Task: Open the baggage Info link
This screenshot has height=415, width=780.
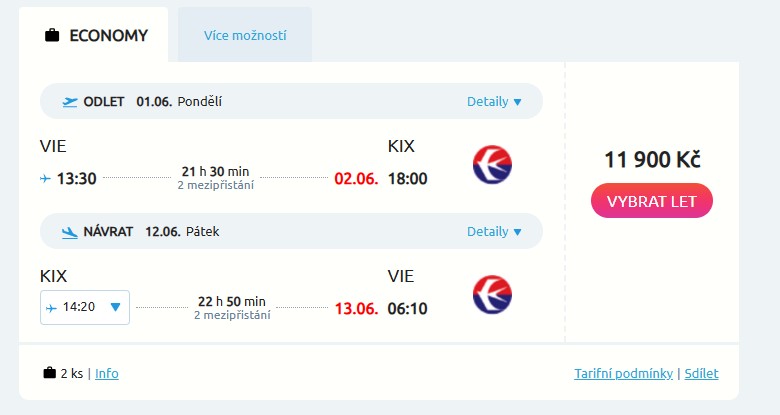Action: pyautogui.click(x=106, y=374)
